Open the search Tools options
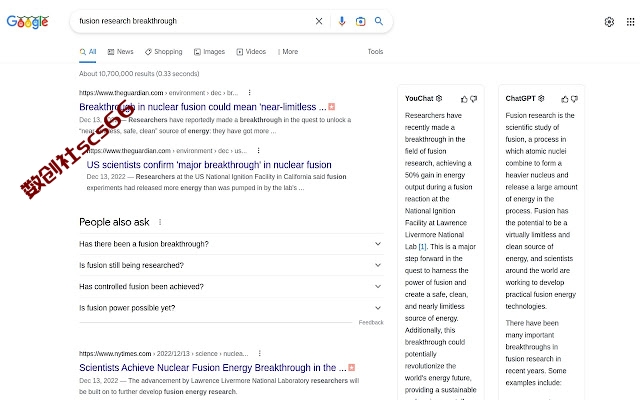640x400 pixels. [x=375, y=52]
